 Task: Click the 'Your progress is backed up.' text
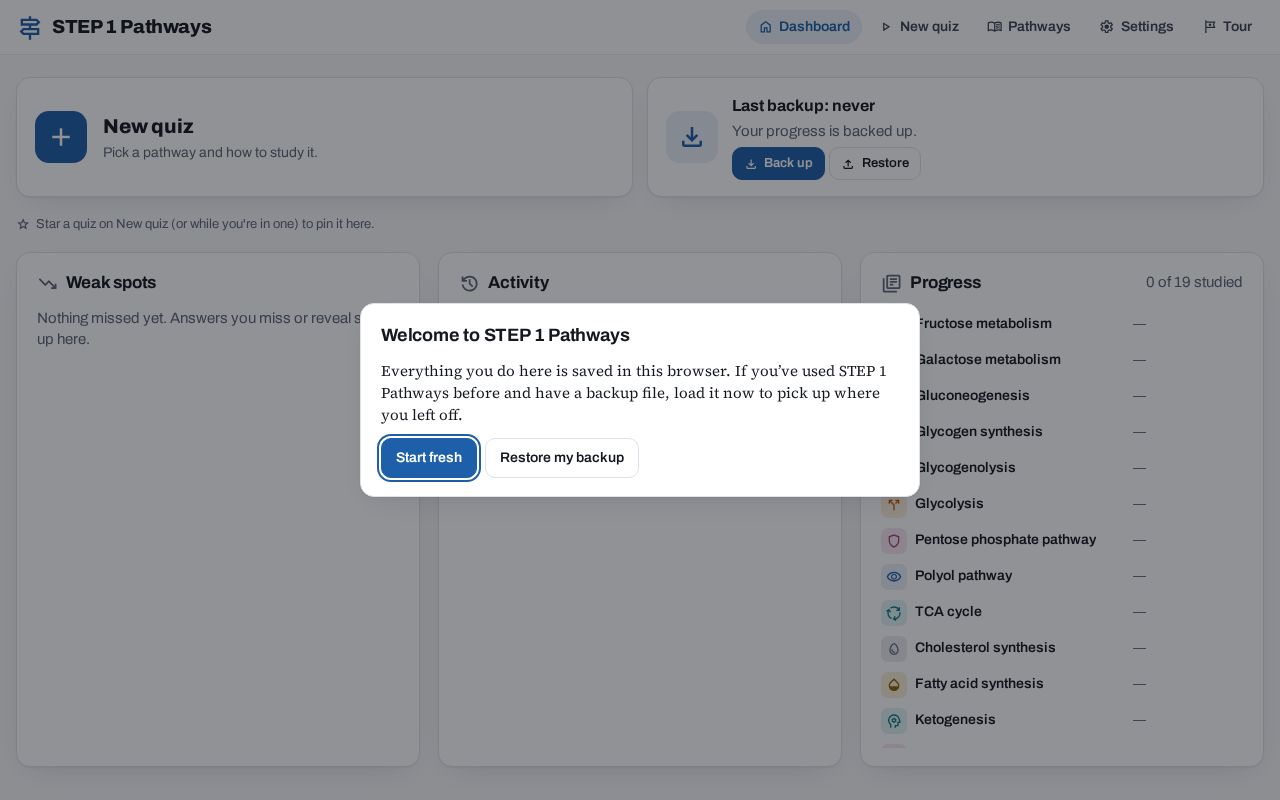pyautogui.click(x=824, y=131)
